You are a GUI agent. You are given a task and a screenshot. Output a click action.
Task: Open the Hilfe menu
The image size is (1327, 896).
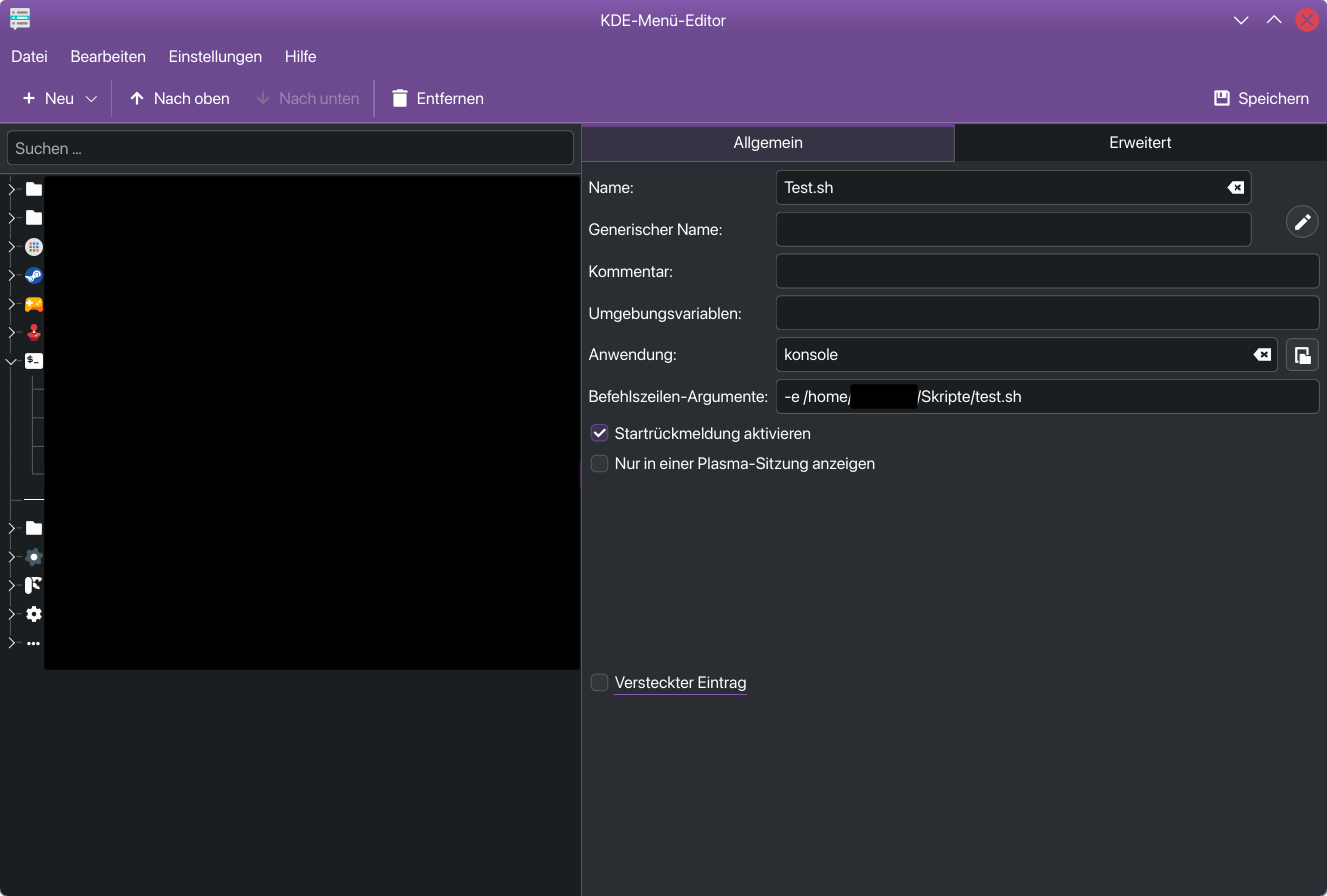click(x=300, y=56)
